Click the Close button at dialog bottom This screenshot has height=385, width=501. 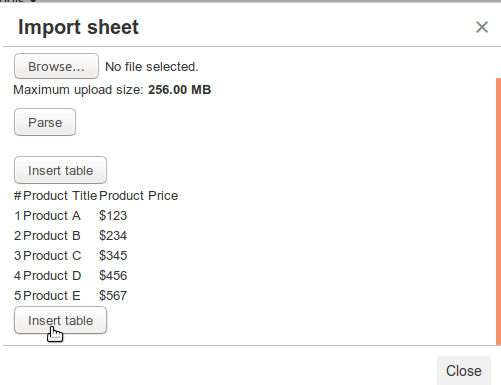(x=464, y=371)
